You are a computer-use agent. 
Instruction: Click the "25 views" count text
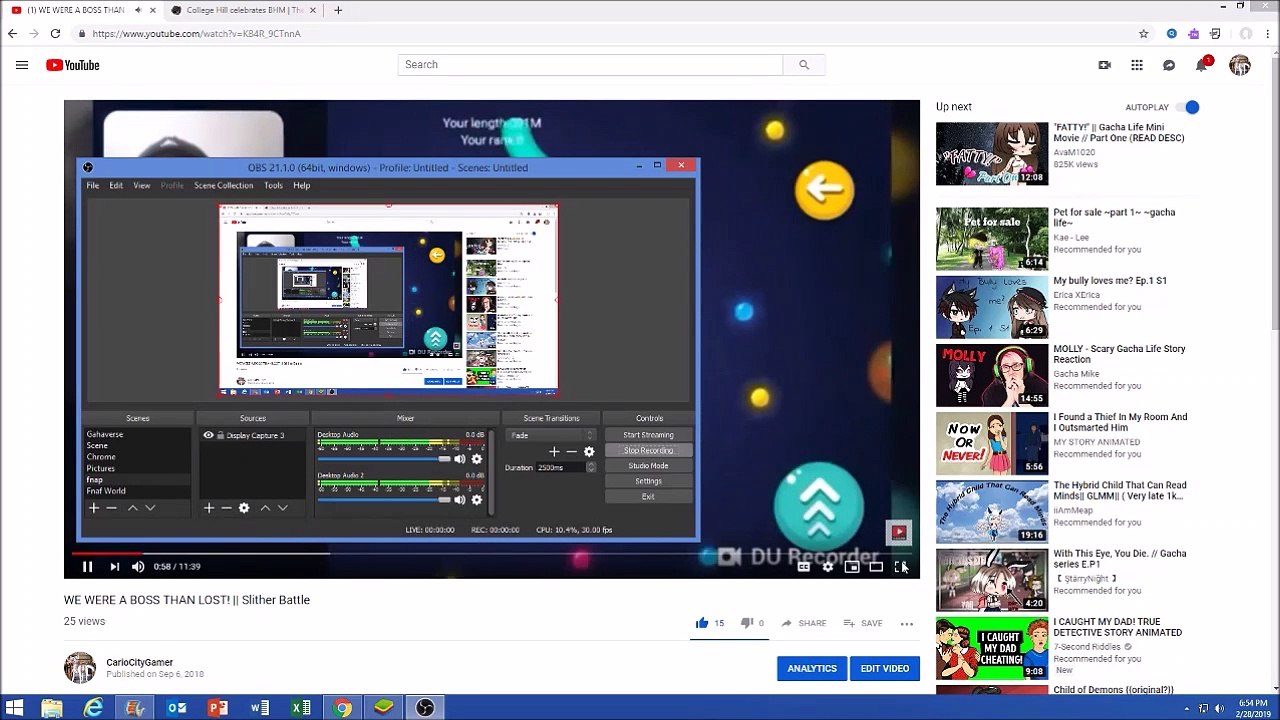pyautogui.click(x=84, y=621)
